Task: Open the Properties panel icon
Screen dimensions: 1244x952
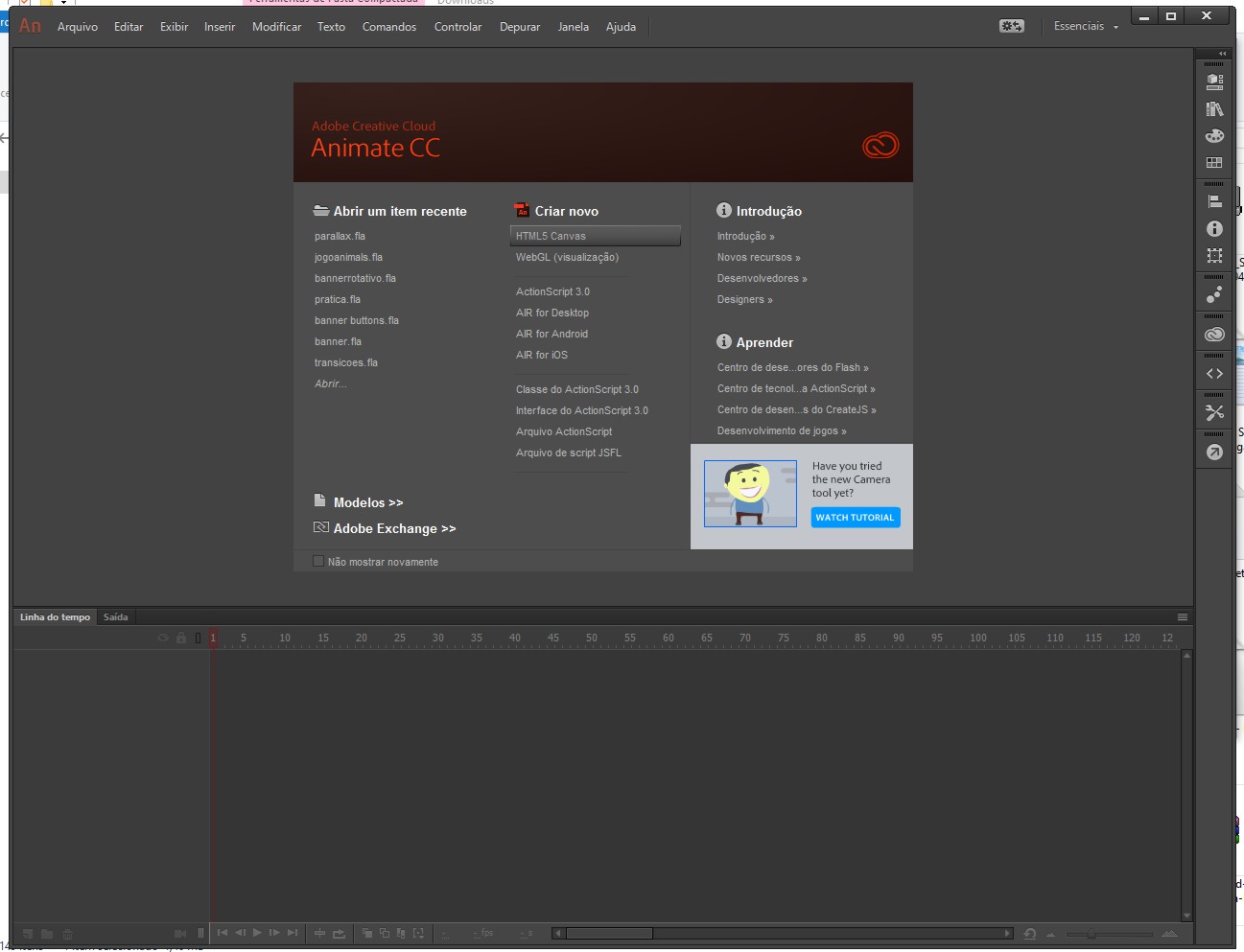Action: click(x=1214, y=81)
